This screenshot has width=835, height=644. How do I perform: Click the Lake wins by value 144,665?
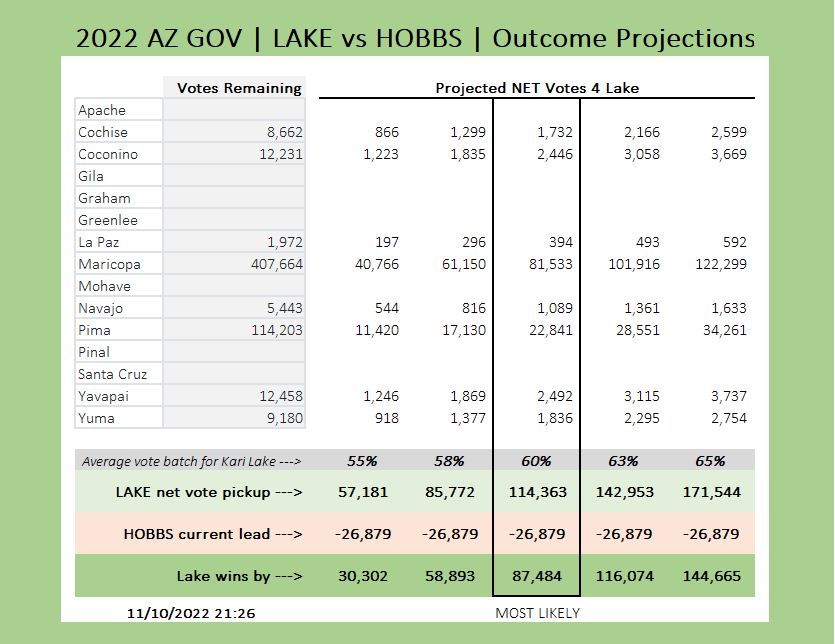coord(711,576)
